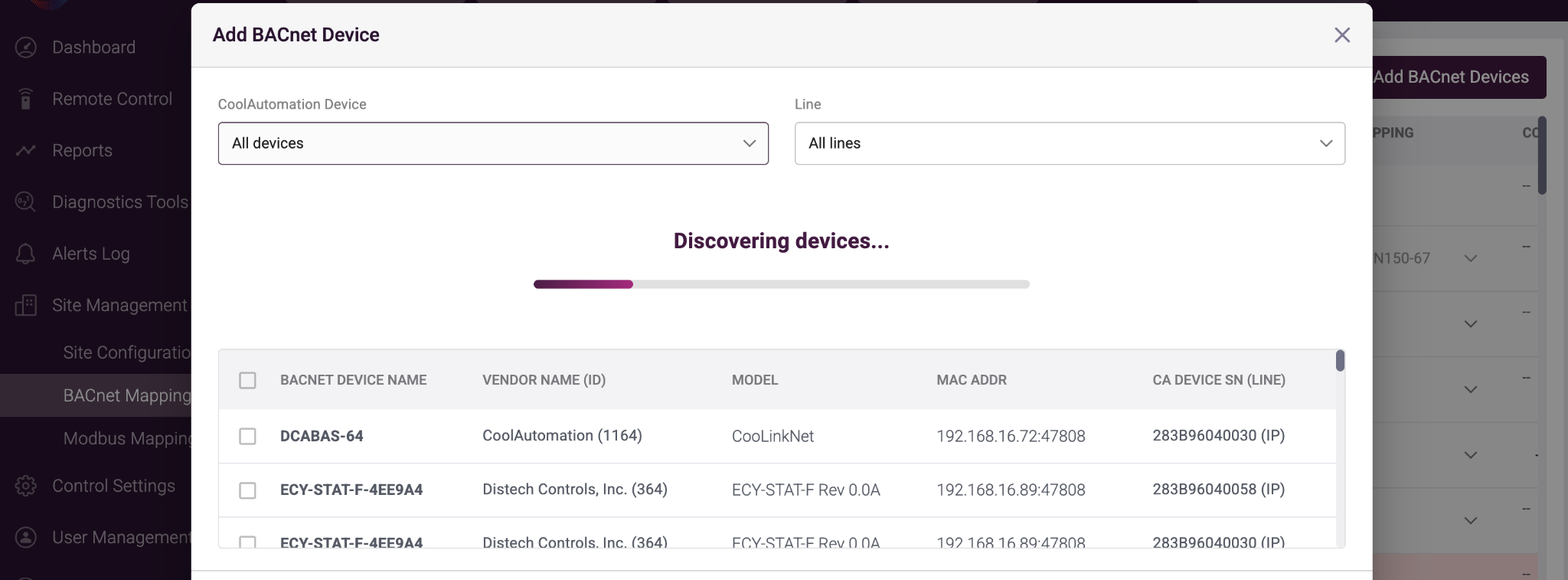Click the Add BACnet Devices button
This screenshot has width=1568, height=580.
click(x=1459, y=77)
